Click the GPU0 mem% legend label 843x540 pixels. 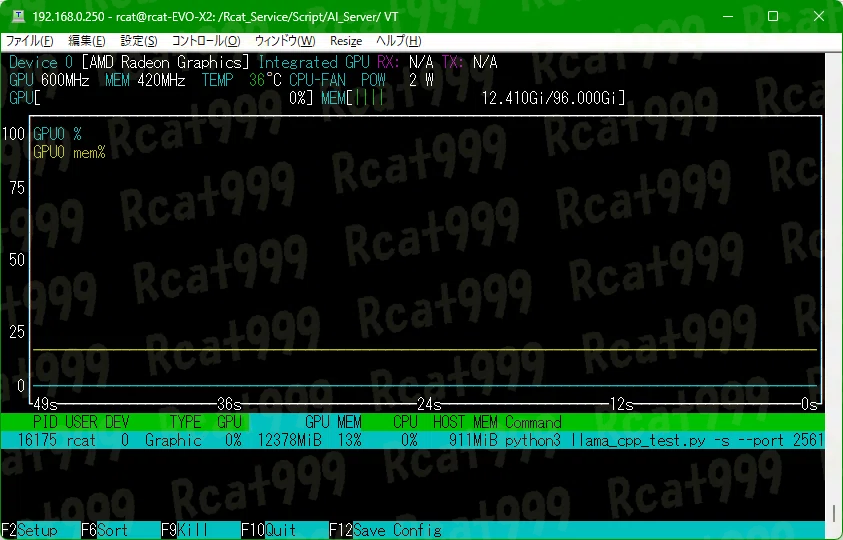click(x=69, y=152)
